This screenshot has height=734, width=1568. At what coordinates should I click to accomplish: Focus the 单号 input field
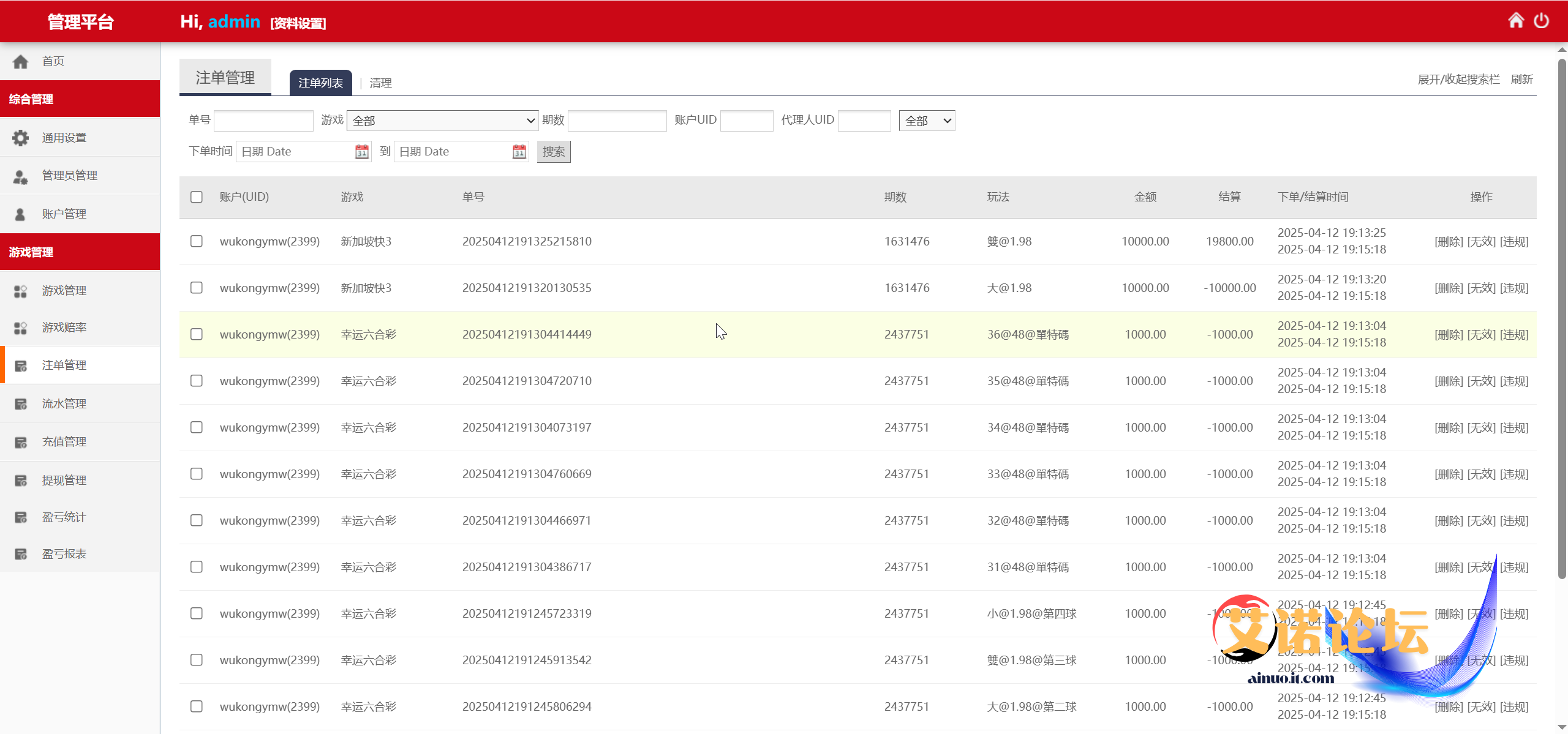click(x=263, y=121)
